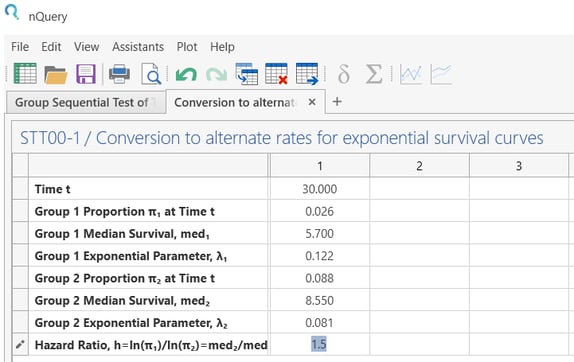This screenshot has width=574, height=362.
Task: Click 'Group 1 Exponential Parameter, λ₁' label
Action: [131, 256]
